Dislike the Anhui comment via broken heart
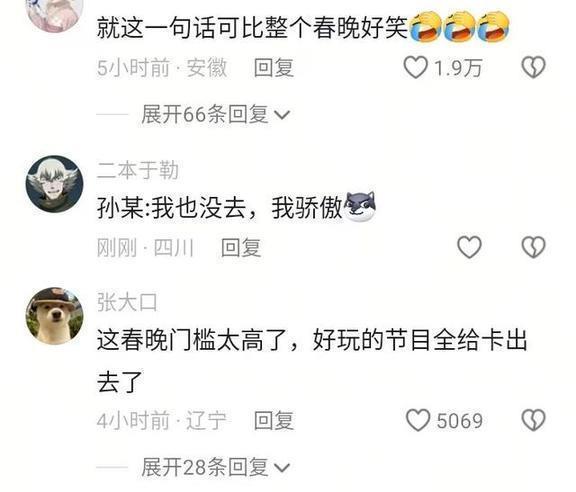576x492 pixels. point(533,67)
